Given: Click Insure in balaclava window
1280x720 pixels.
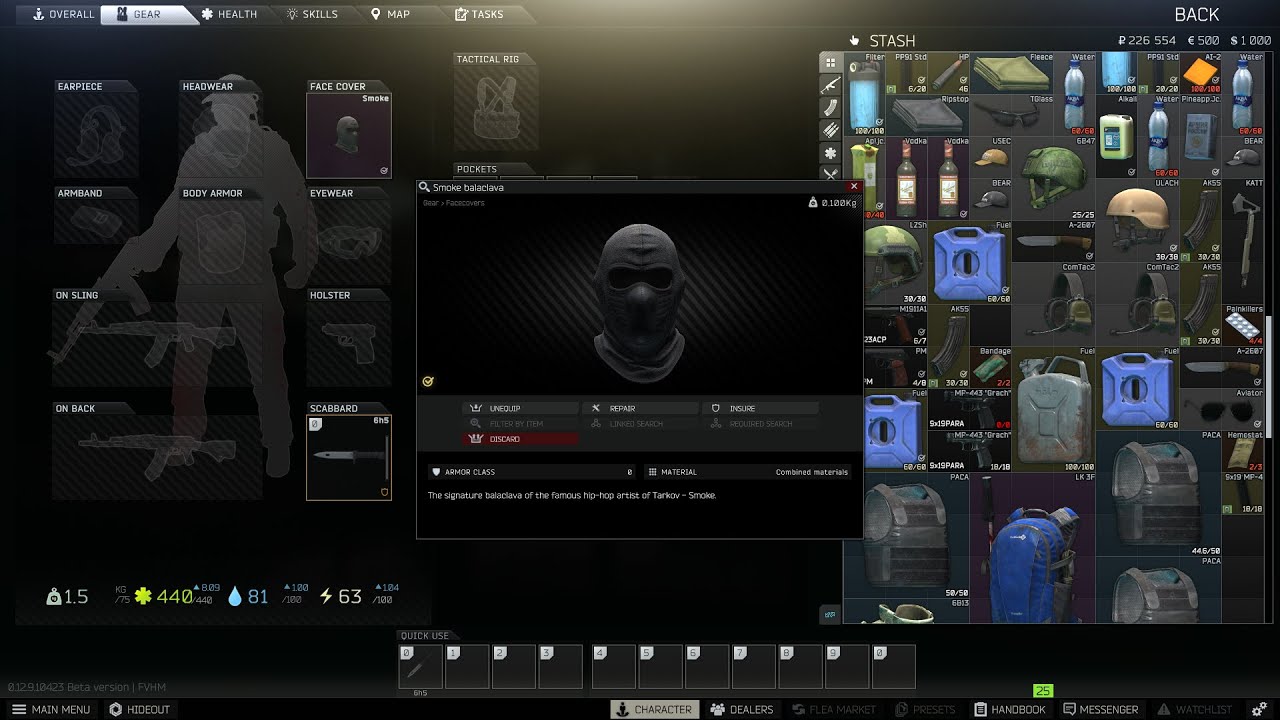Looking at the screenshot, I should pyautogui.click(x=761, y=408).
